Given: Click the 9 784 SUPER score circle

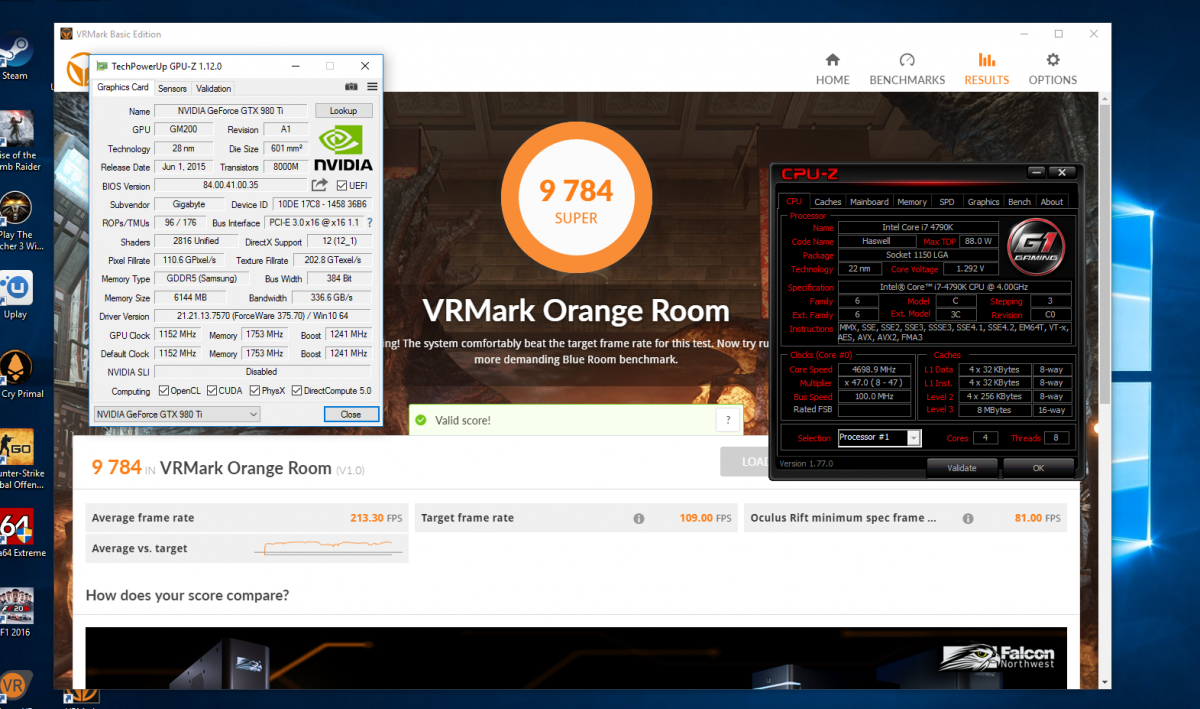Looking at the screenshot, I should click(x=576, y=198).
